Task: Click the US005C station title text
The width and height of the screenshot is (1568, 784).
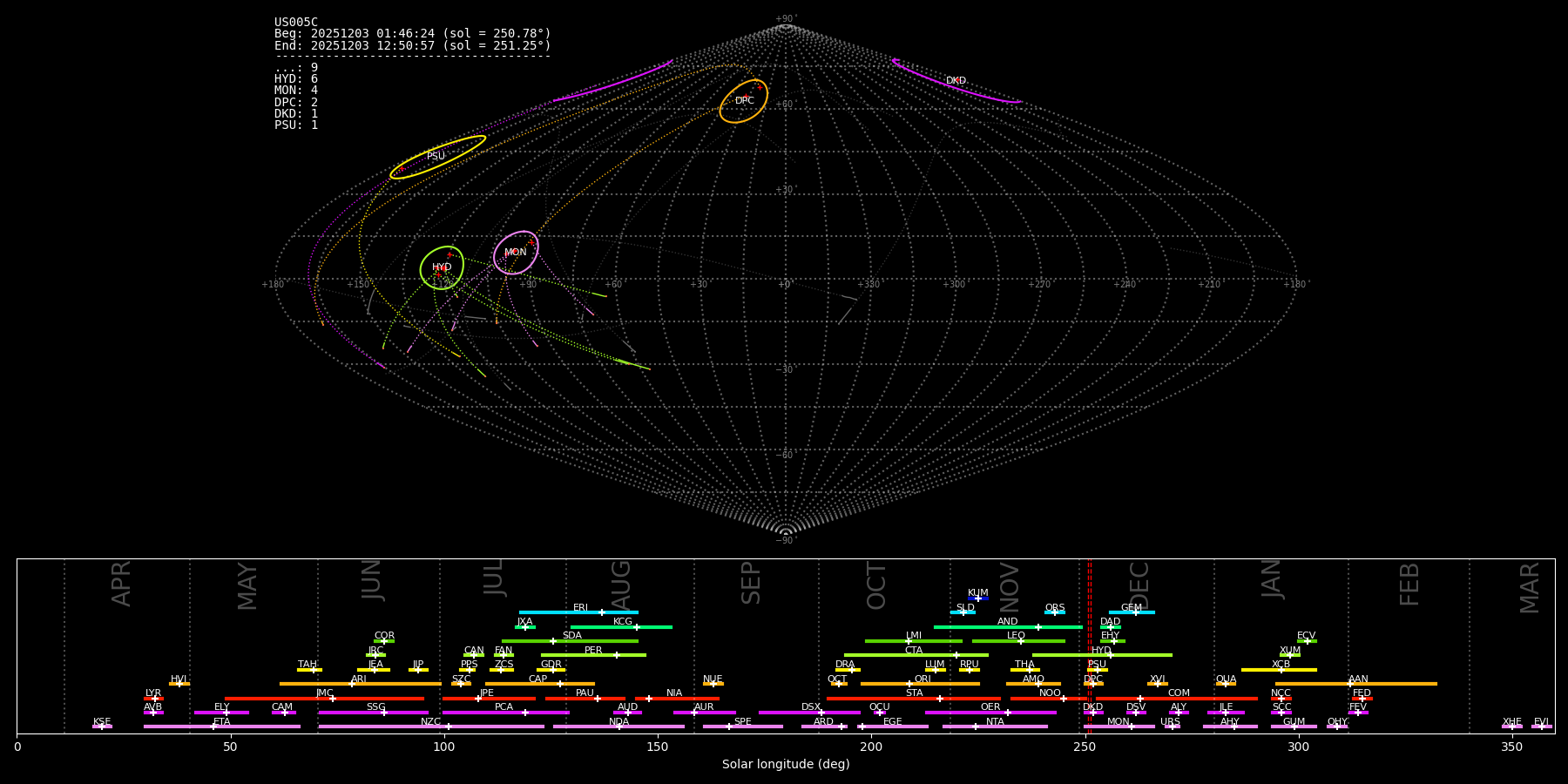Action: pyautogui.click(x=296, y=23)
